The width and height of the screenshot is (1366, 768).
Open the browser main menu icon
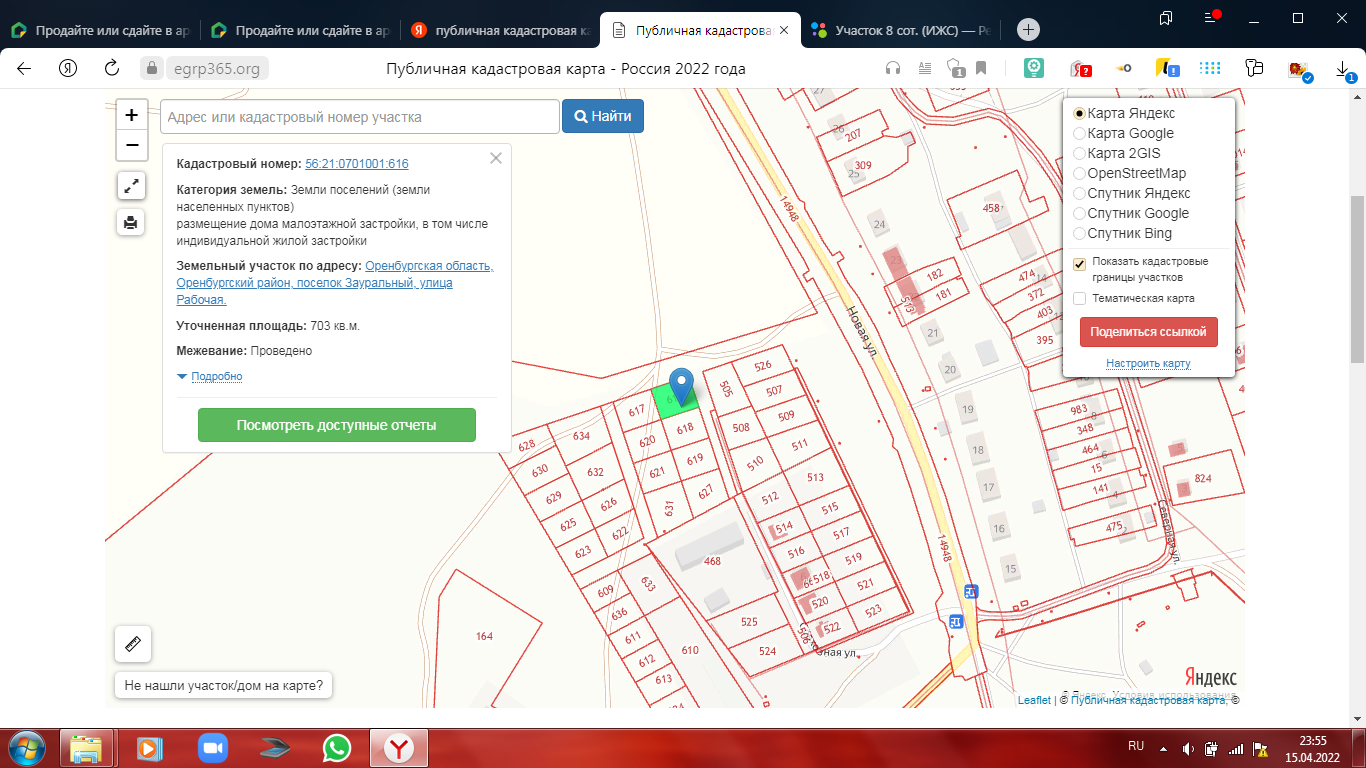(x=1210, y=18)
